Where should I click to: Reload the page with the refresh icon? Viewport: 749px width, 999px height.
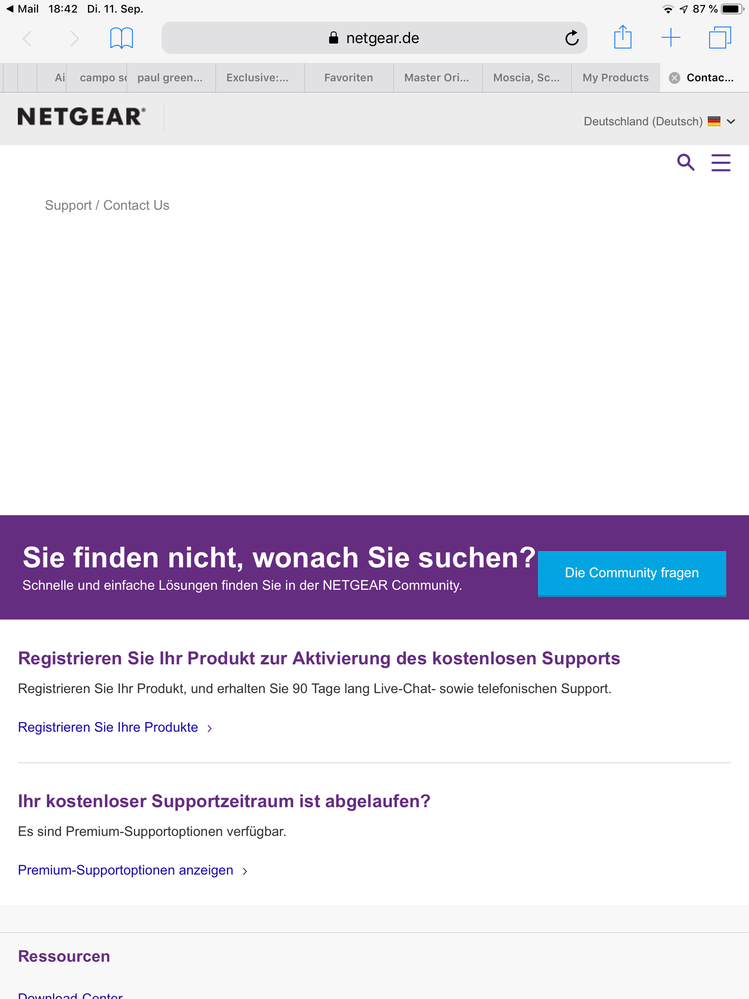572,38
